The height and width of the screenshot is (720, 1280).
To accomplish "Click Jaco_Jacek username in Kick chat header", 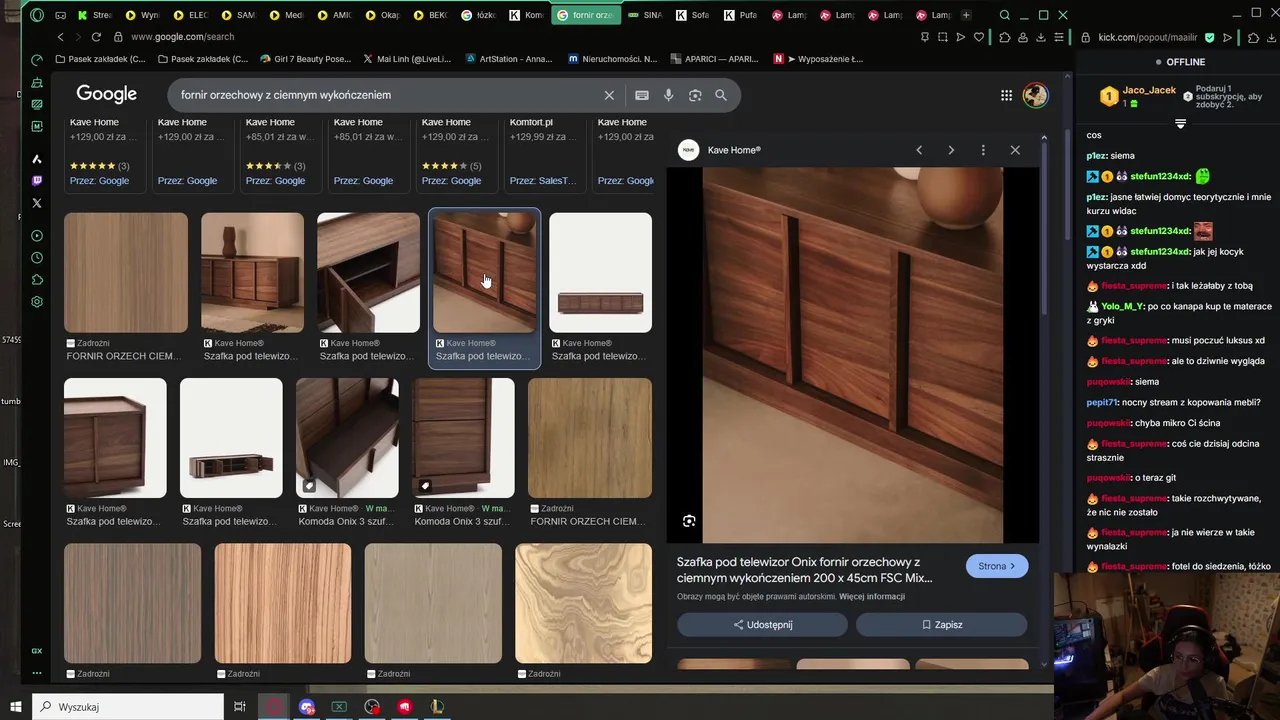I will (x=1149, y=90).
